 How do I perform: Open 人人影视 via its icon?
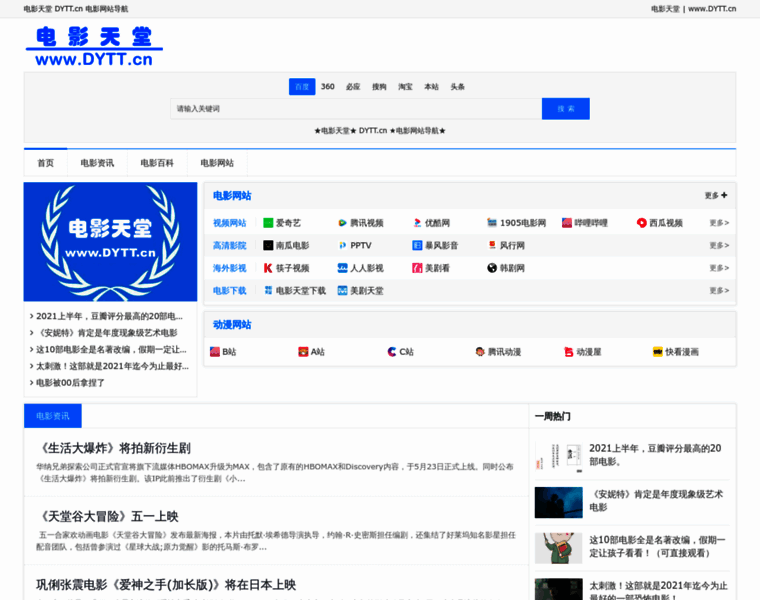tap(342, 268)
